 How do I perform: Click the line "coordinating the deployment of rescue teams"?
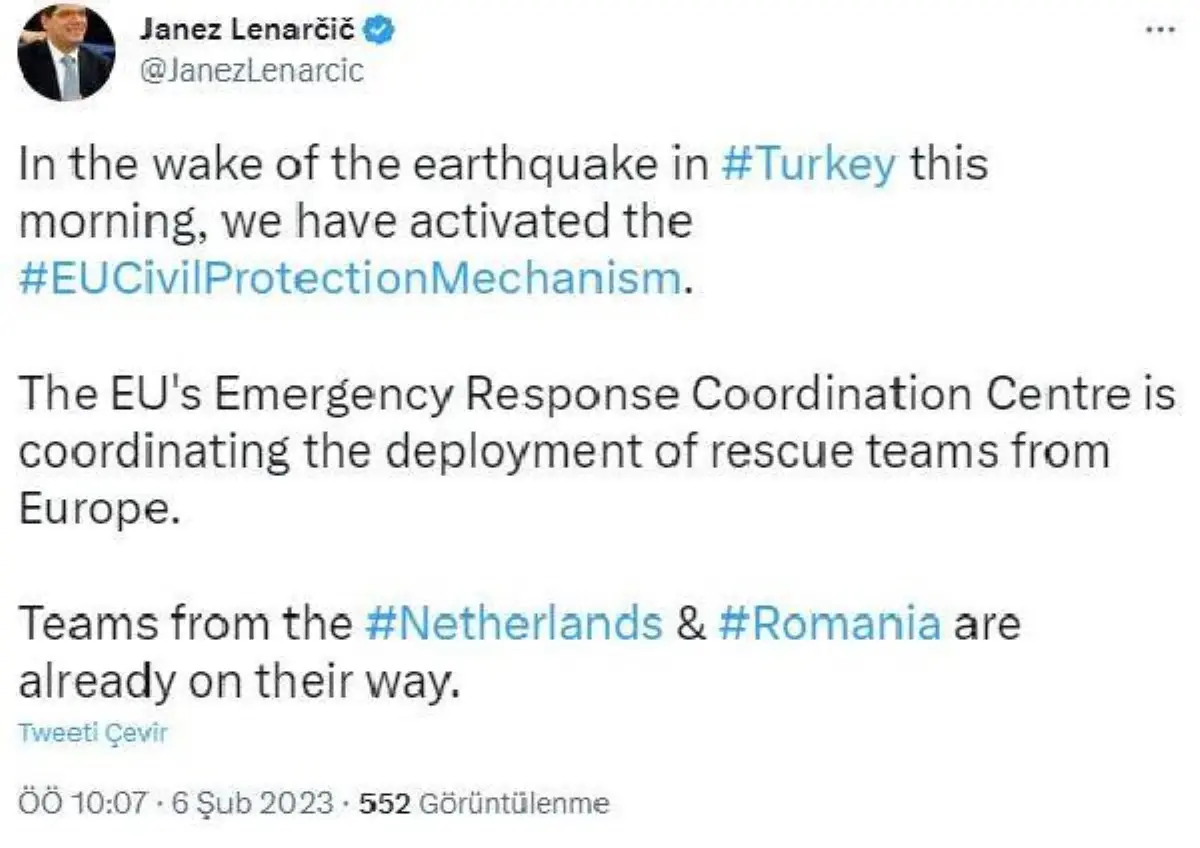coord(560,451)
